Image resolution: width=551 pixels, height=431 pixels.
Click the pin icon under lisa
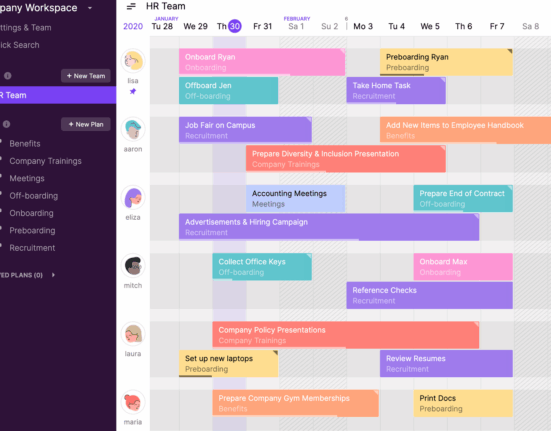133,91
